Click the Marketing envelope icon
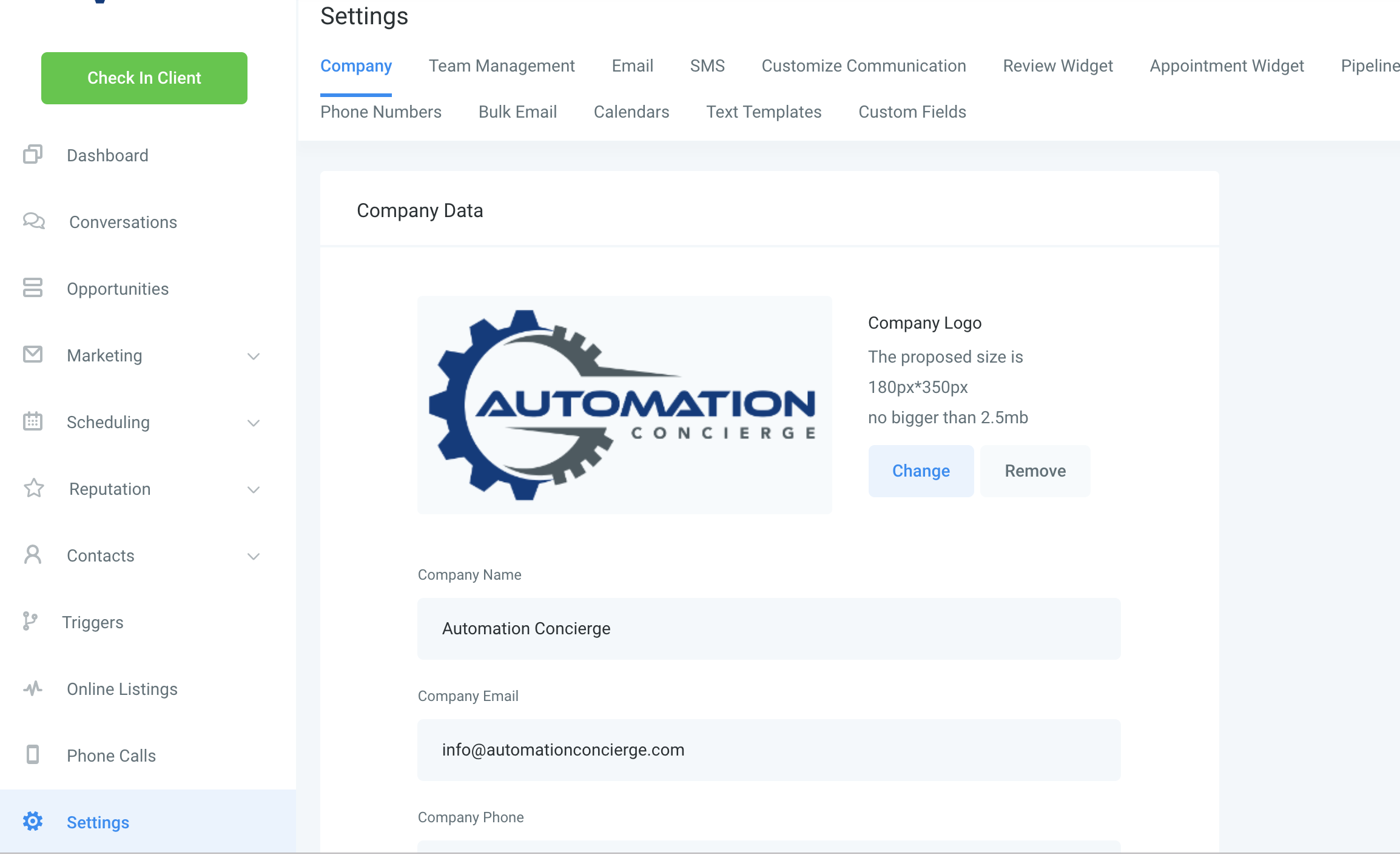The image size is (1400, 855). pyautogui.click(x=33, y=354)
